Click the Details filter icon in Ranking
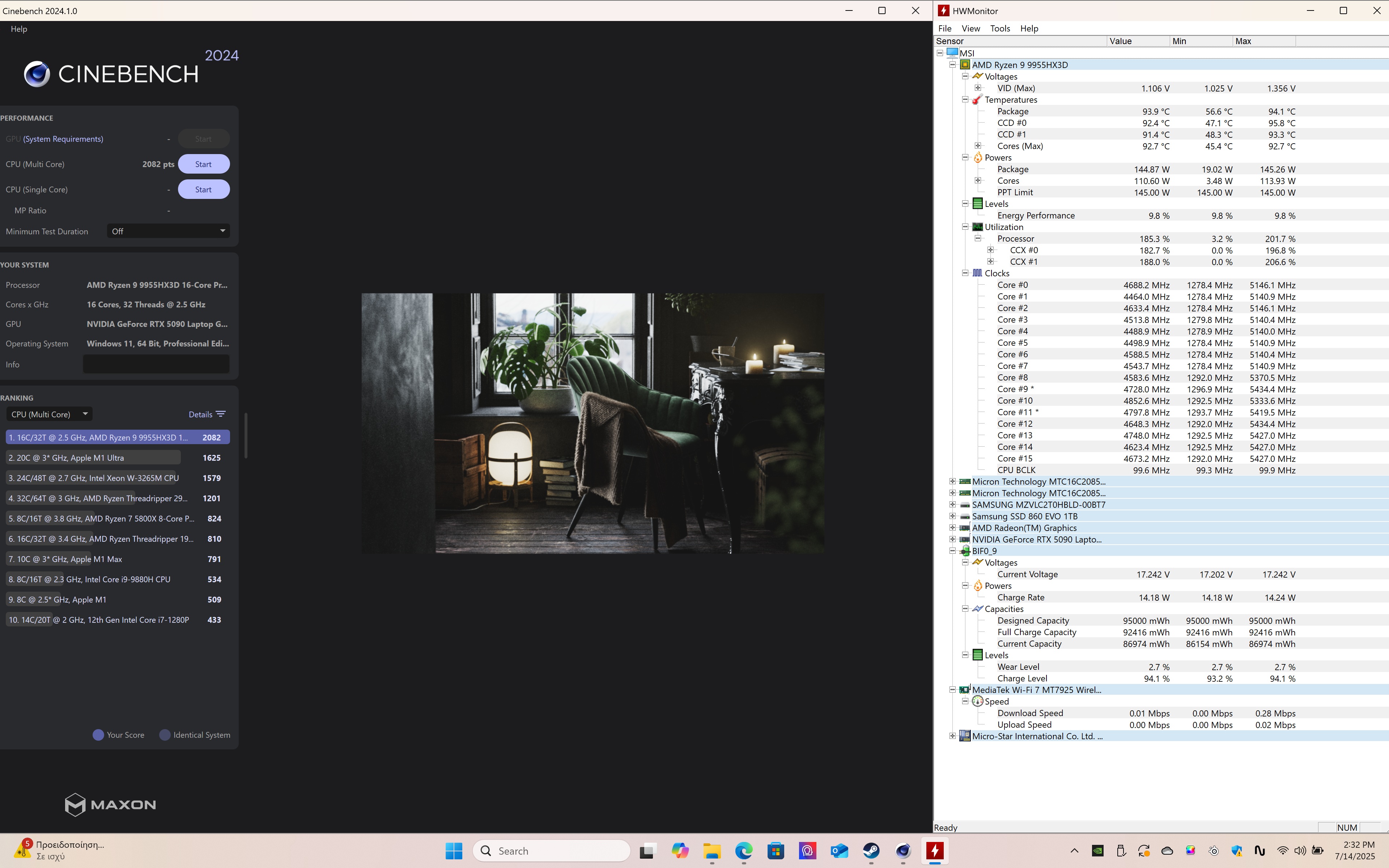The width and height of the screenshot is (1389, 868). 220,414
